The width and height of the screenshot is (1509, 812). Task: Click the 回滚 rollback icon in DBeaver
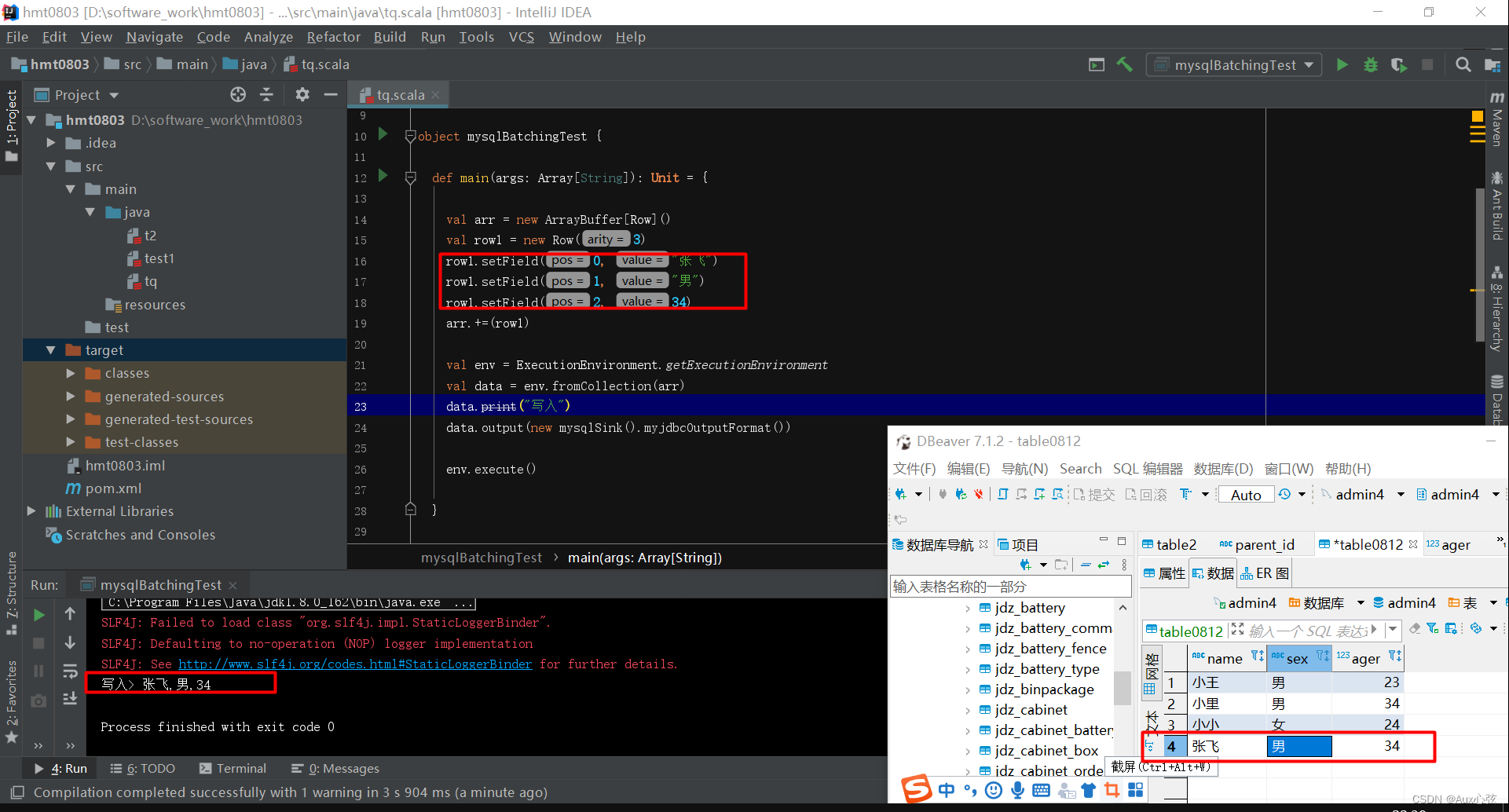point(1146,494)
